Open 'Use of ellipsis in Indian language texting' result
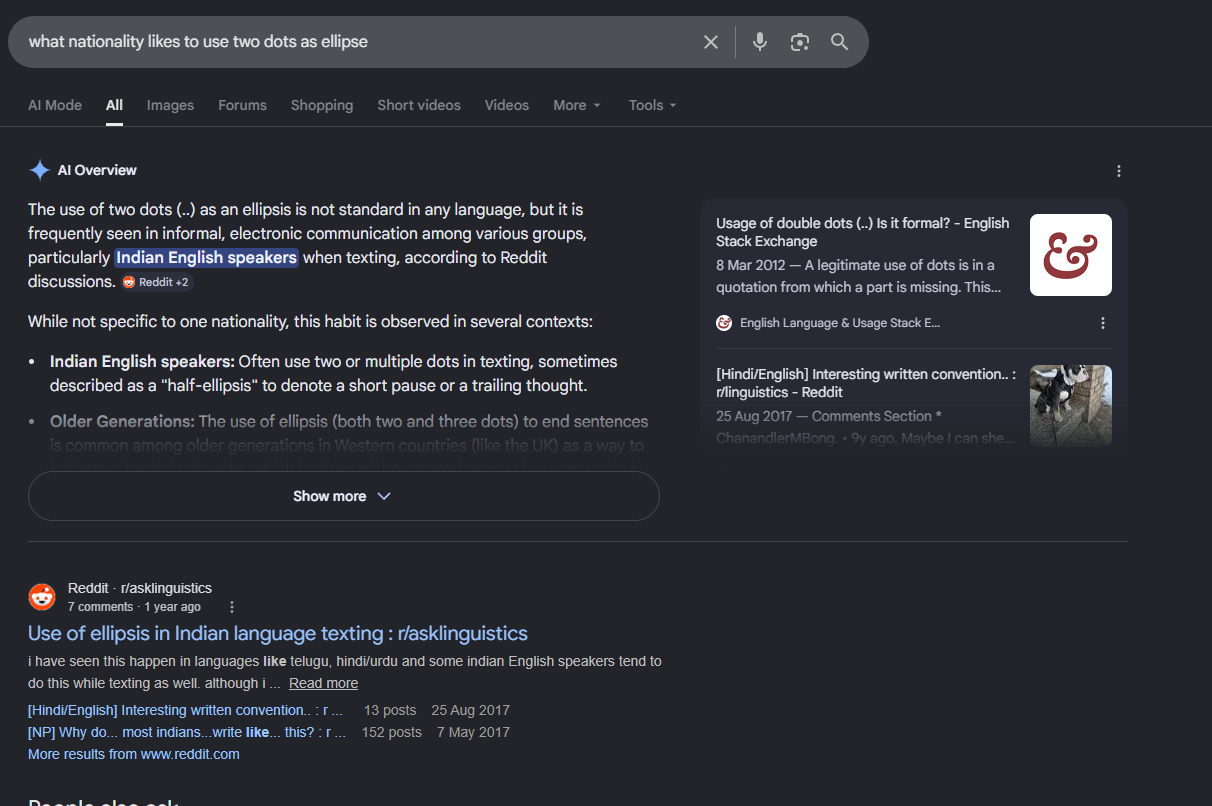The height and width of the screenshot is (806, 1212). (278, 633)
